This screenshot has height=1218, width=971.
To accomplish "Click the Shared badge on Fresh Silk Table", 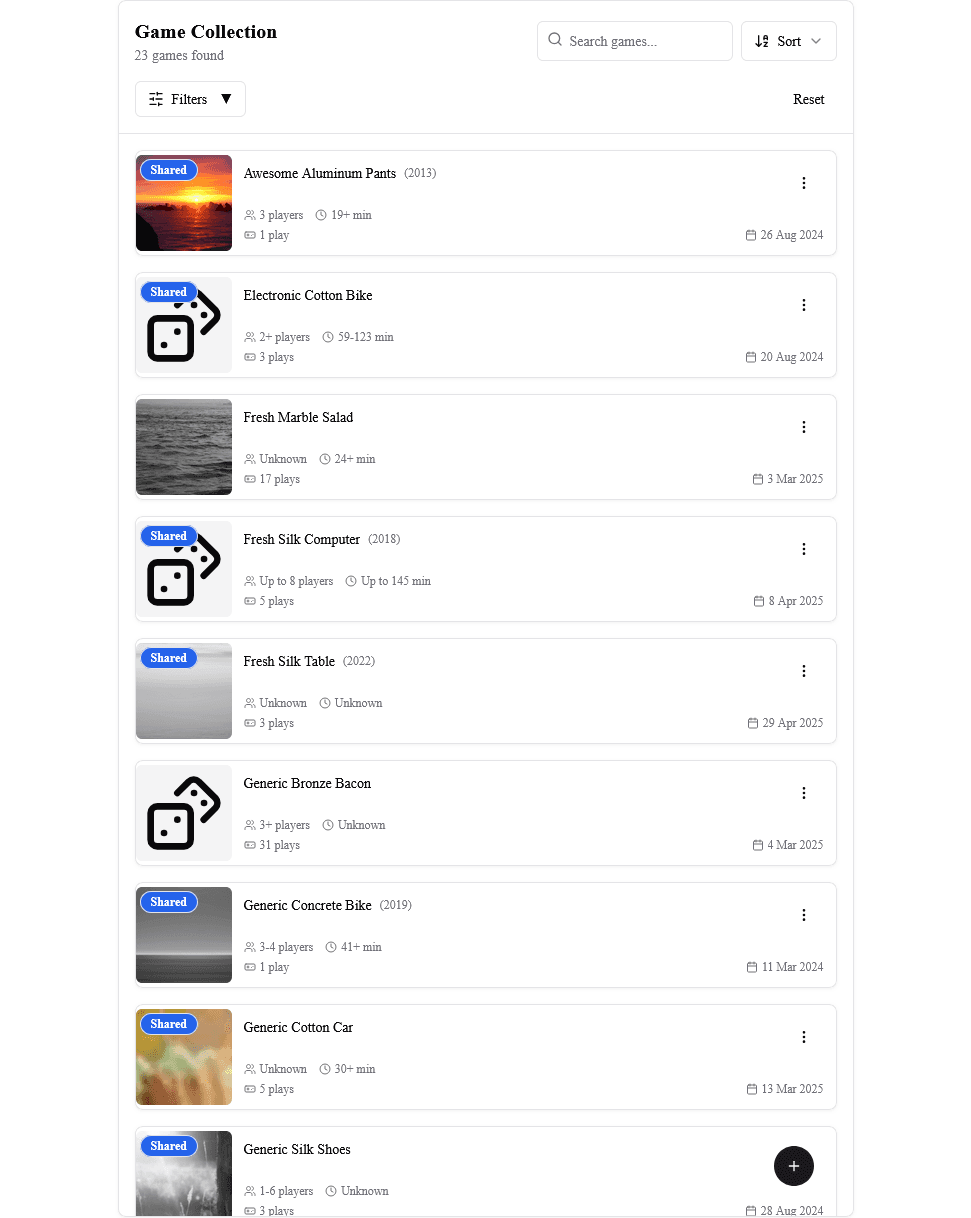I will (168, 658).
